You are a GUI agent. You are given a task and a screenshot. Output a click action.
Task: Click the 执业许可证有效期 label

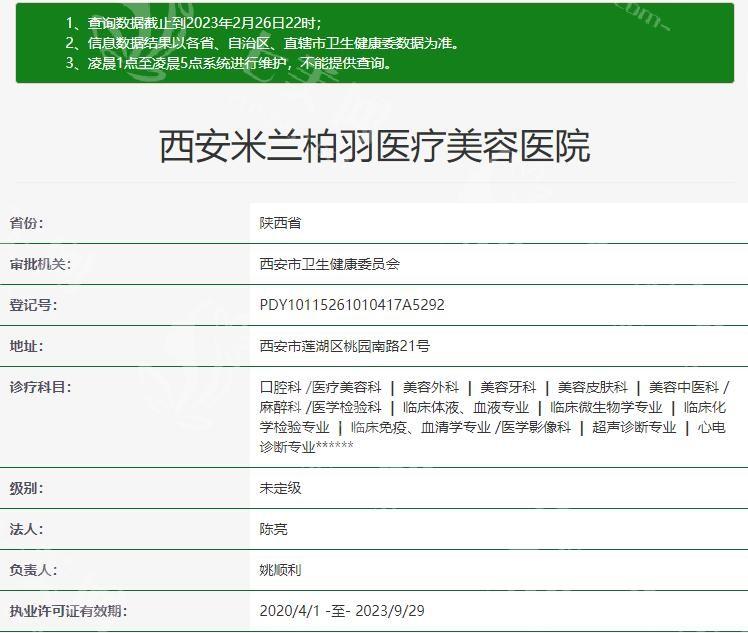pyautogui.click(x=68, y=611)
